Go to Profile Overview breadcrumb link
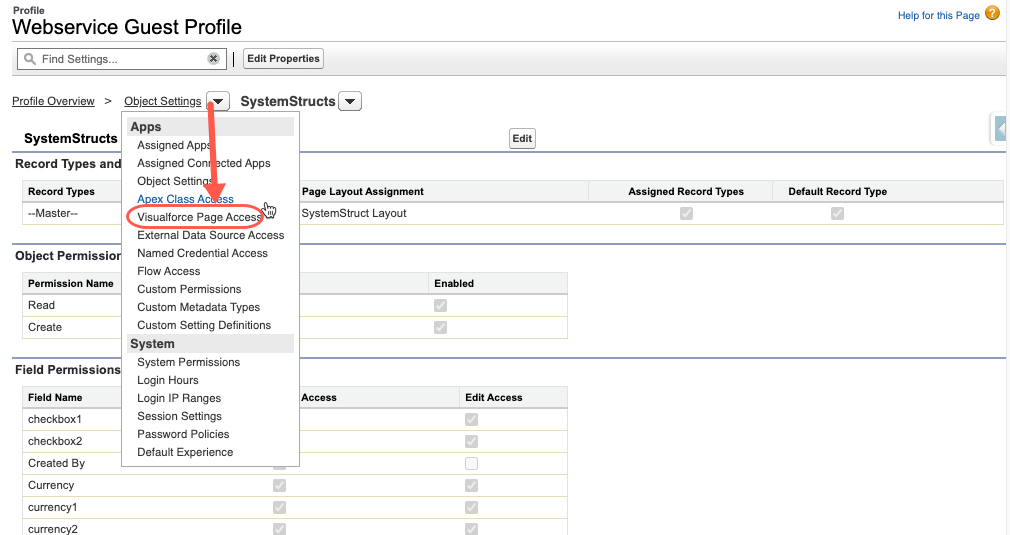This screenshot has width=1010, height=535. pos(53,101)
